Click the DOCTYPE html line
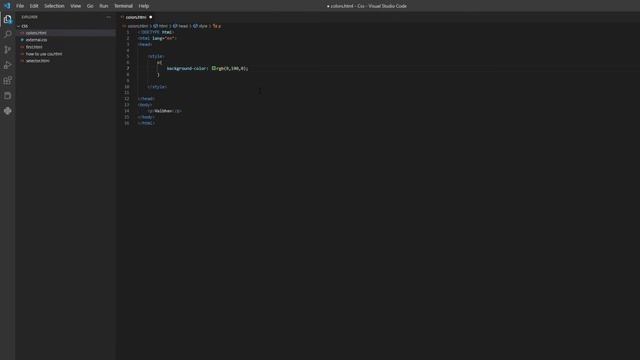The image size is (640, 360). [156, 32]
